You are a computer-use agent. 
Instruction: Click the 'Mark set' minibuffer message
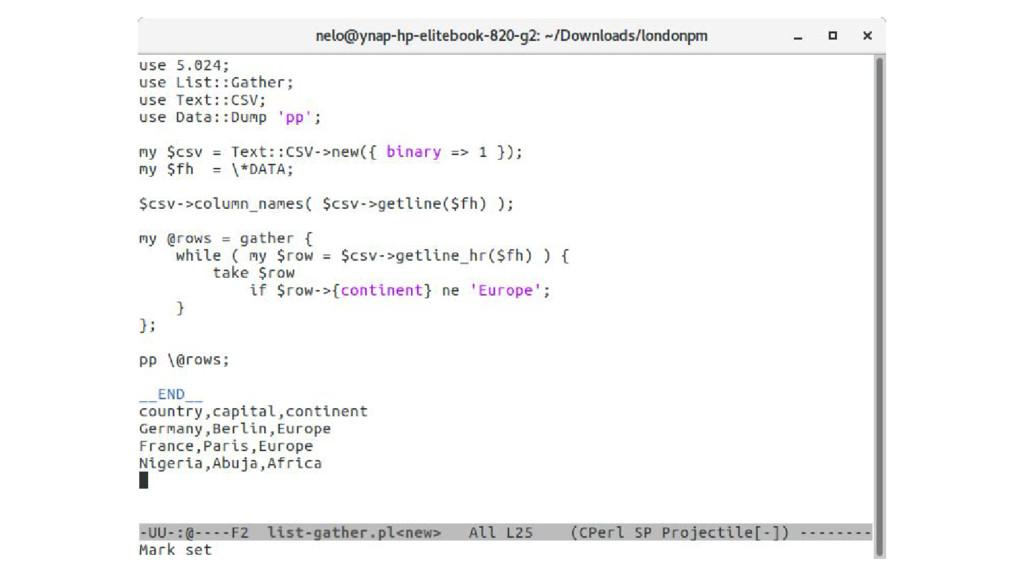point(175,550)
